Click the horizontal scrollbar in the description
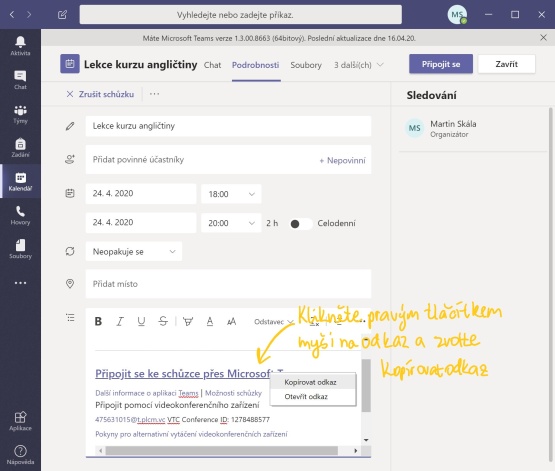 pos(222,450)
